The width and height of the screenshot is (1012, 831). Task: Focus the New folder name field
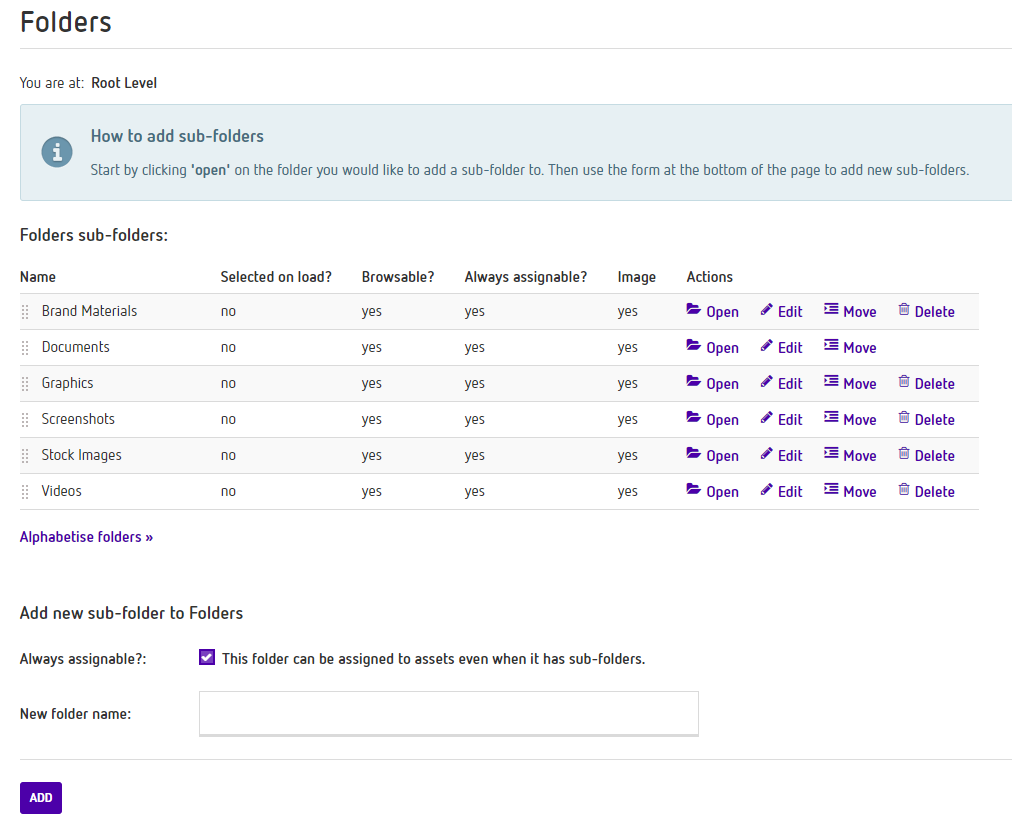[449, 714]
